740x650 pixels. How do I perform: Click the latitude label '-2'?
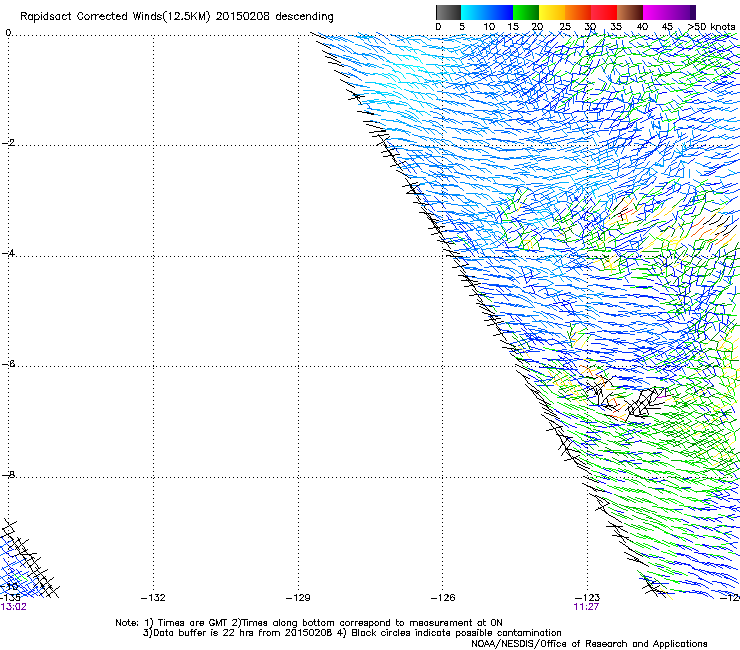coord(9,143)
